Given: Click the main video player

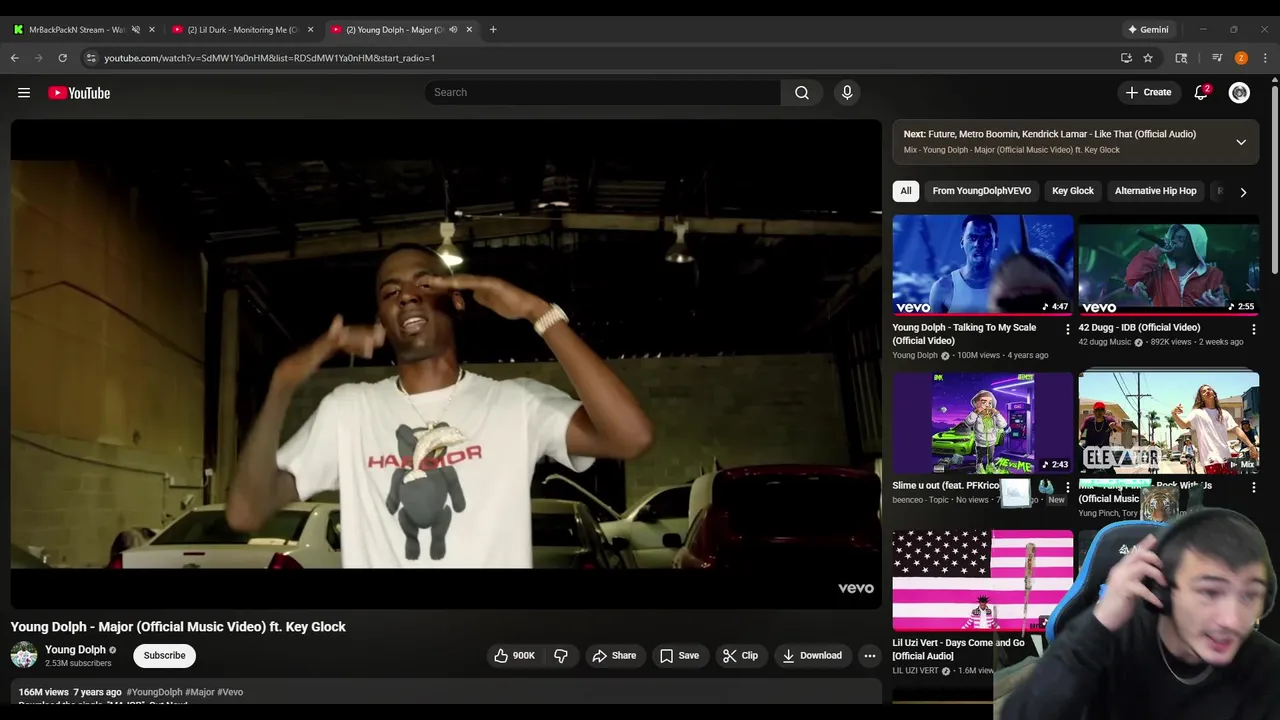Looking at the screenshot, I should pyautogui.click(x=446, y=364).
